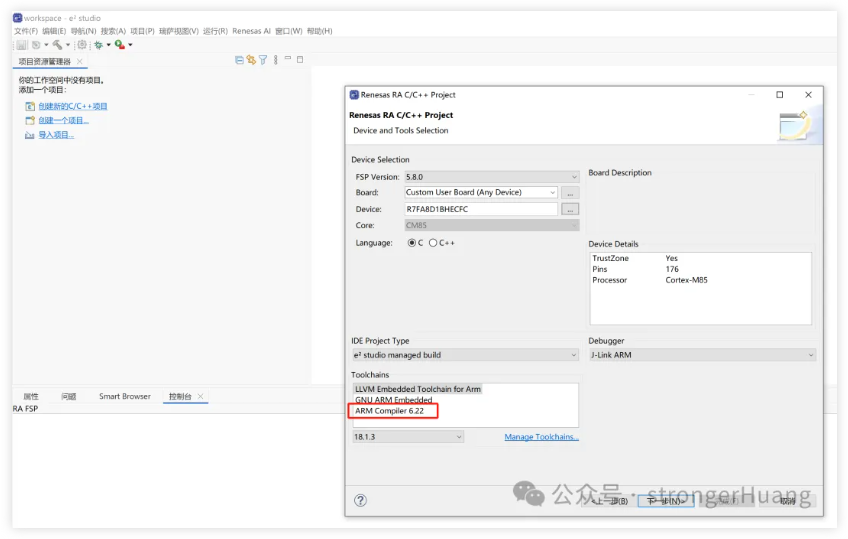The image size is (848, 539).
Task: Open the run icon dropdown arrow
Action: click(130, 45)
